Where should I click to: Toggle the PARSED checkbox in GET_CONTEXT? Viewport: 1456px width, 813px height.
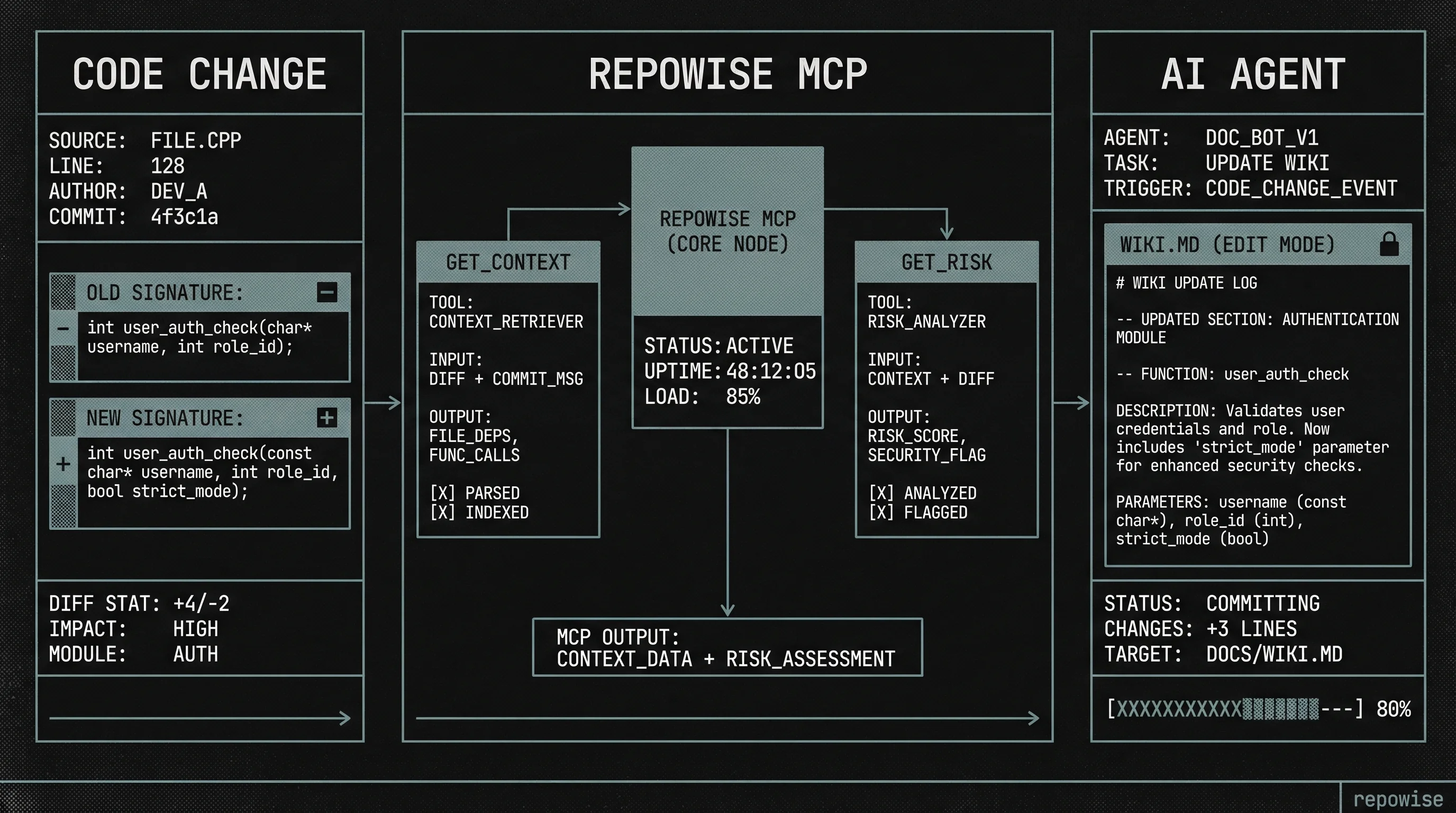(x=442, y=493)
